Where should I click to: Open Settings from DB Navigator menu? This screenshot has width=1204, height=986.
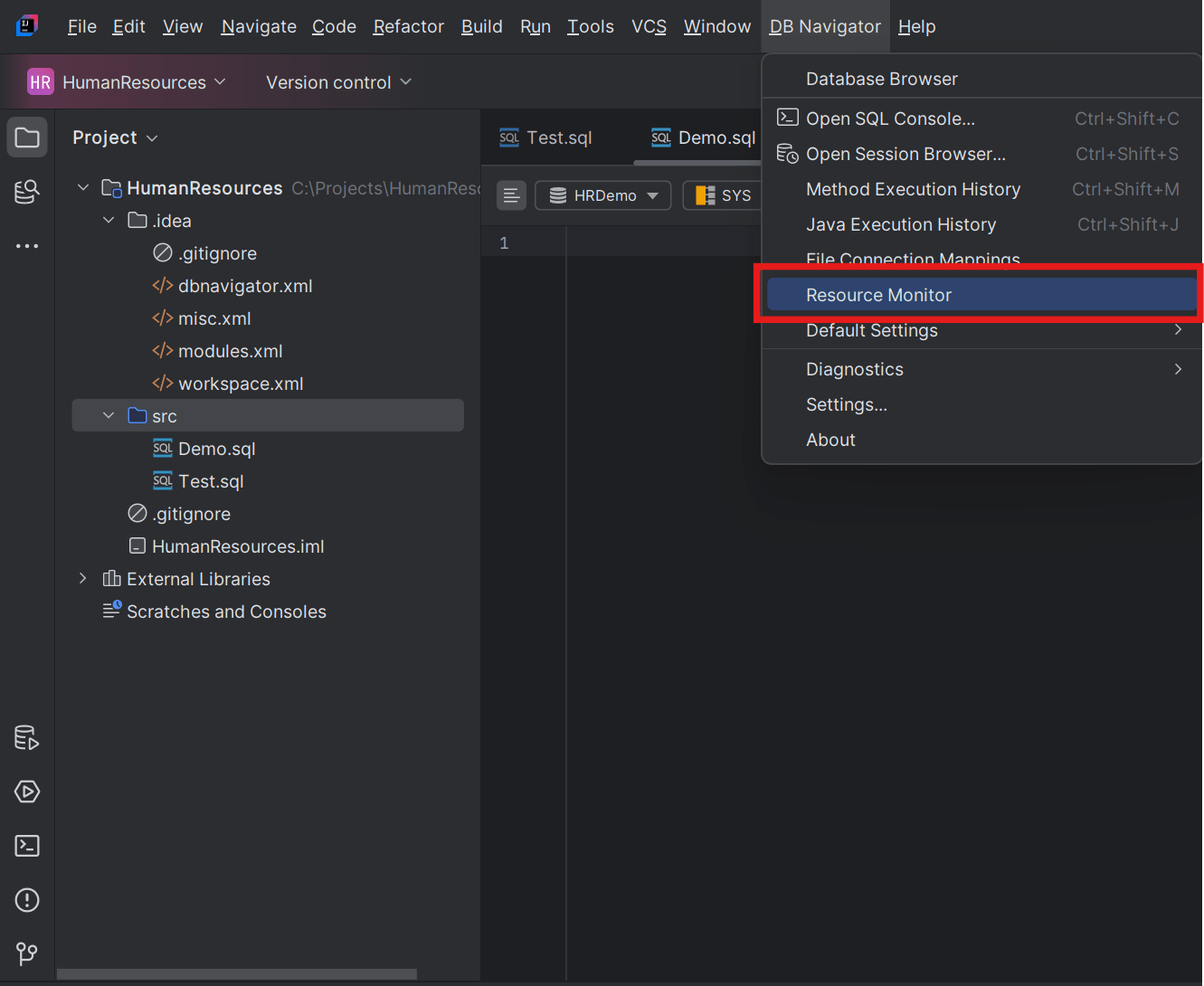pyautogui.click(x=846, y=404)
